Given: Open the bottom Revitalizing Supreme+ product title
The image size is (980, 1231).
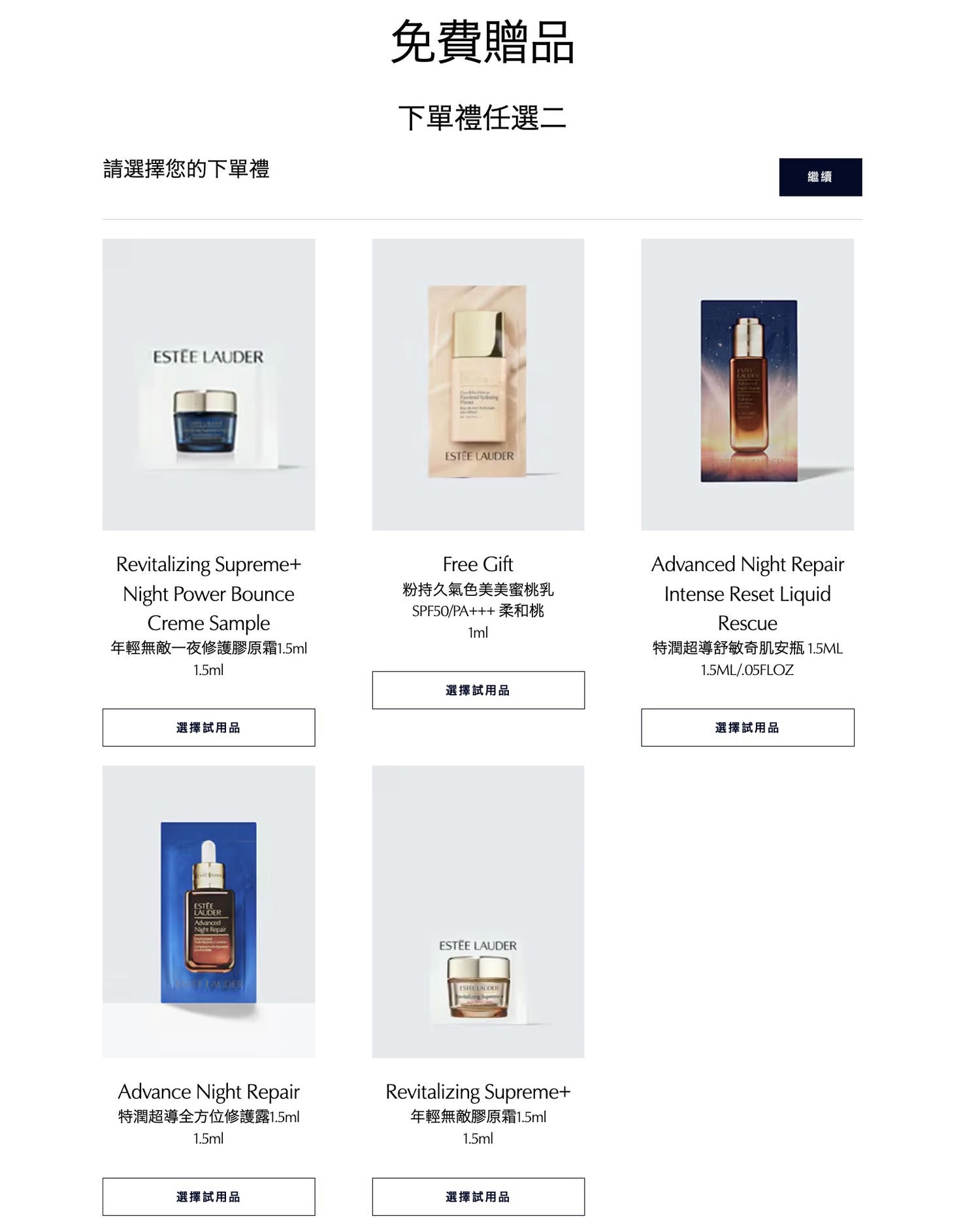Looking at the screenshot, I should [478, 1091].
